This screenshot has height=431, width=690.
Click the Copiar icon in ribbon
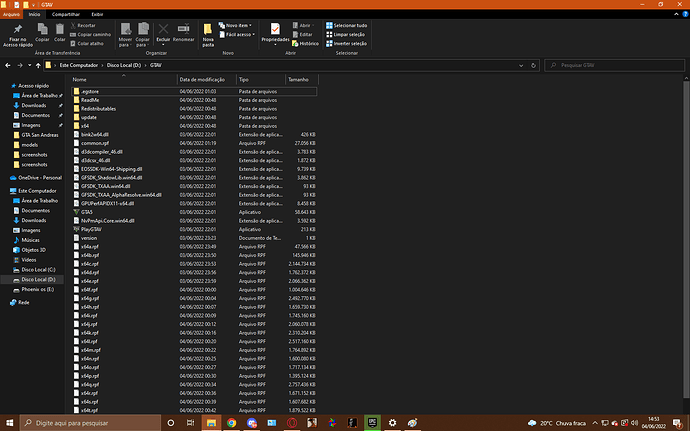[x=42, y=33]
